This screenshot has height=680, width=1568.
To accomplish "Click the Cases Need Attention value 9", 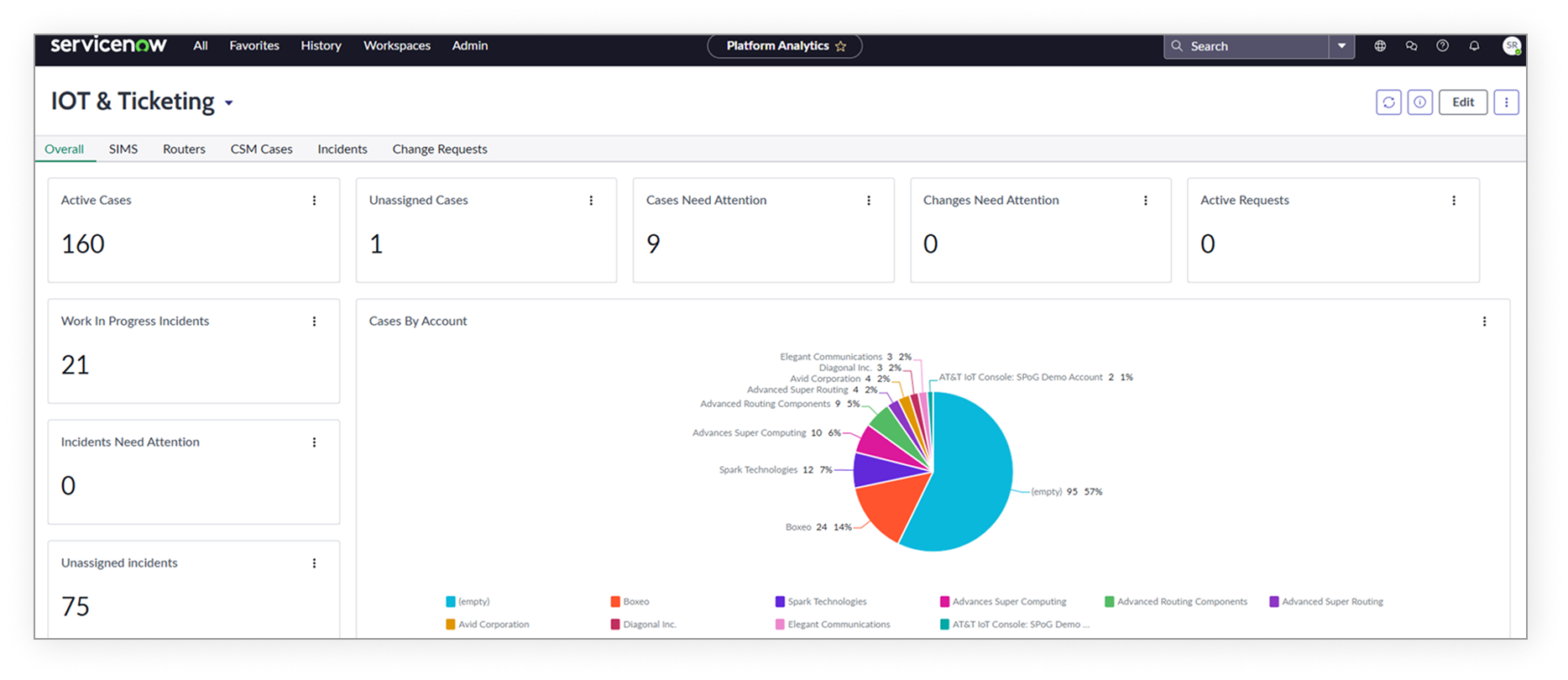I will [653, 244].
